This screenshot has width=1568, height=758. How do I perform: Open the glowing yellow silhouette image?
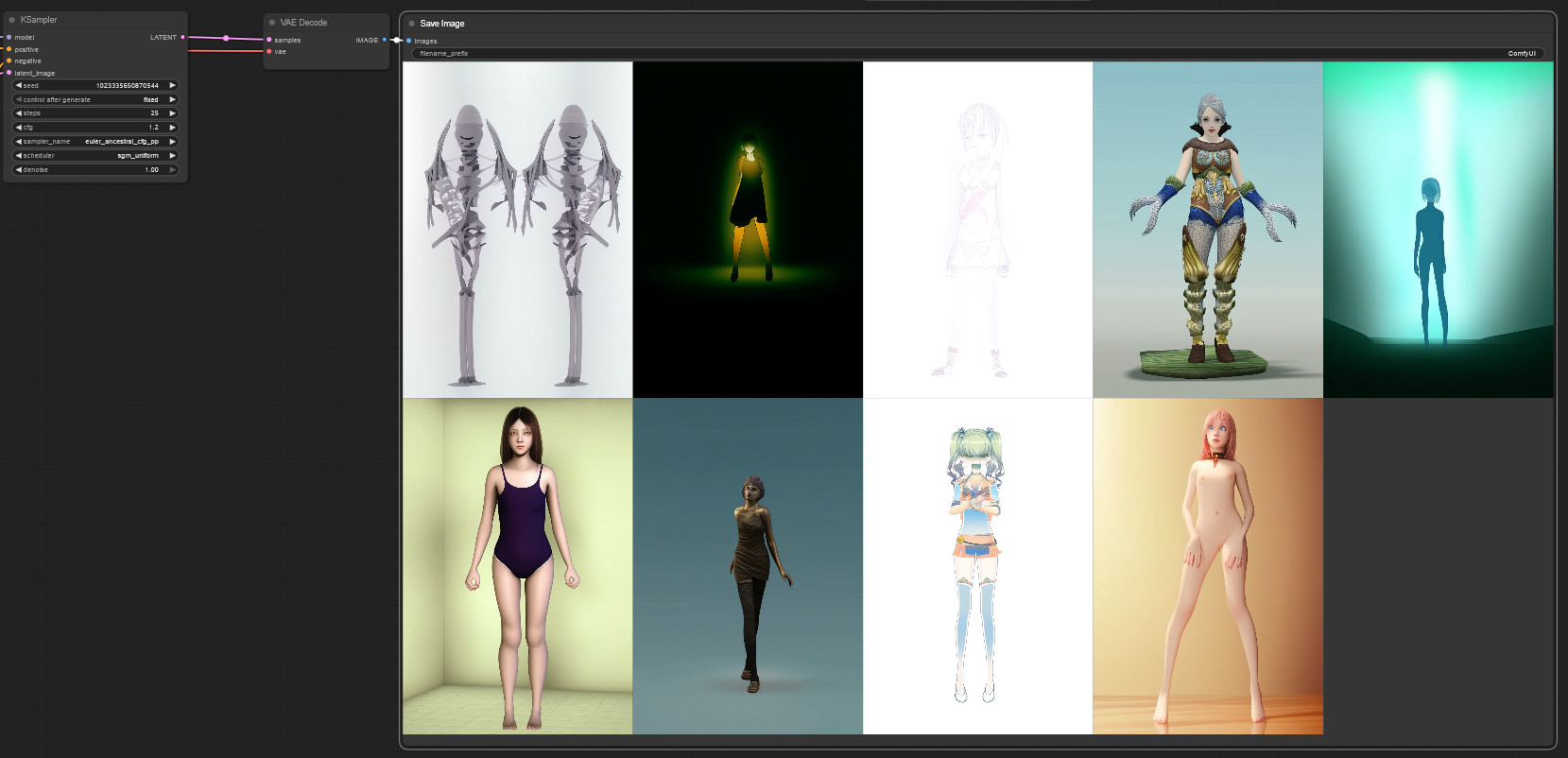tap(748, 230)
